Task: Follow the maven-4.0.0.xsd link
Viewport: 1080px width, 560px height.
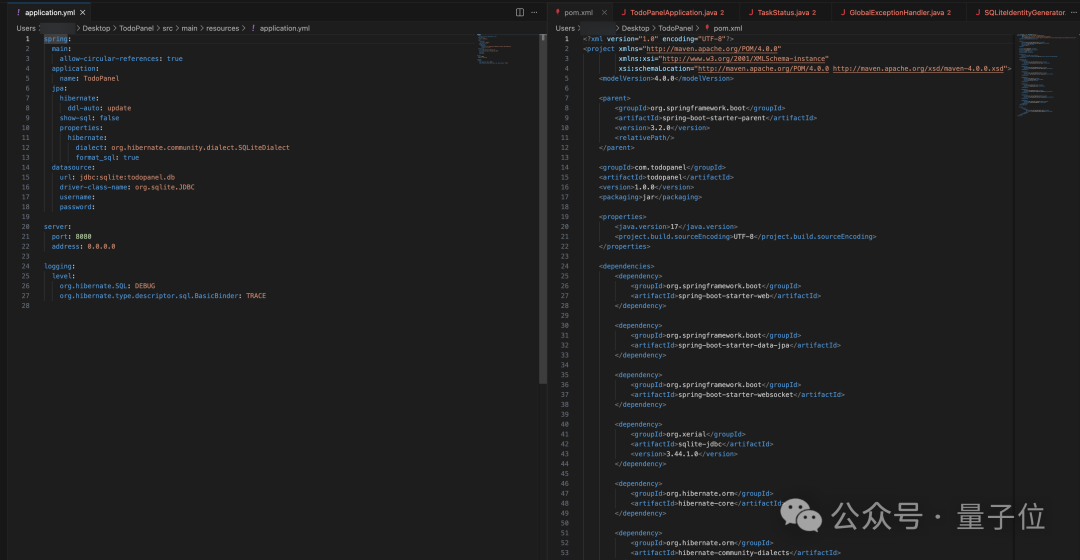Action: point(918,68)
